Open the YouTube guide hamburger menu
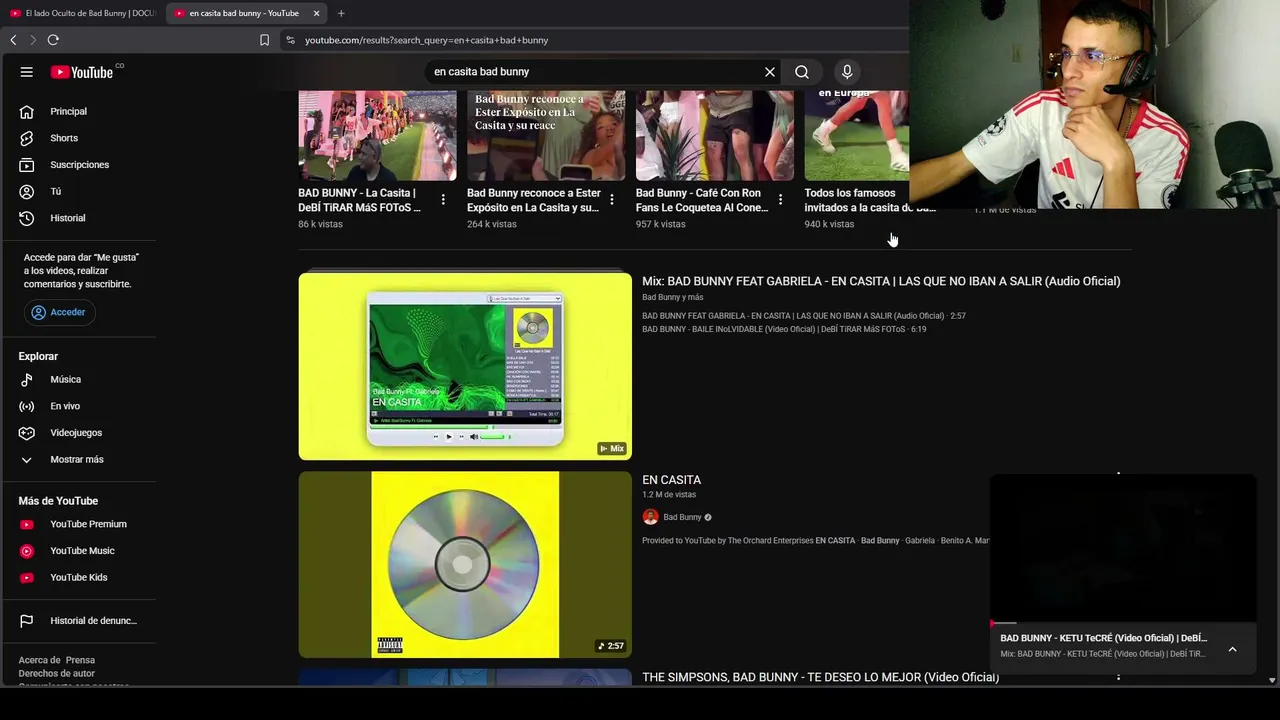 click(27, 72)
